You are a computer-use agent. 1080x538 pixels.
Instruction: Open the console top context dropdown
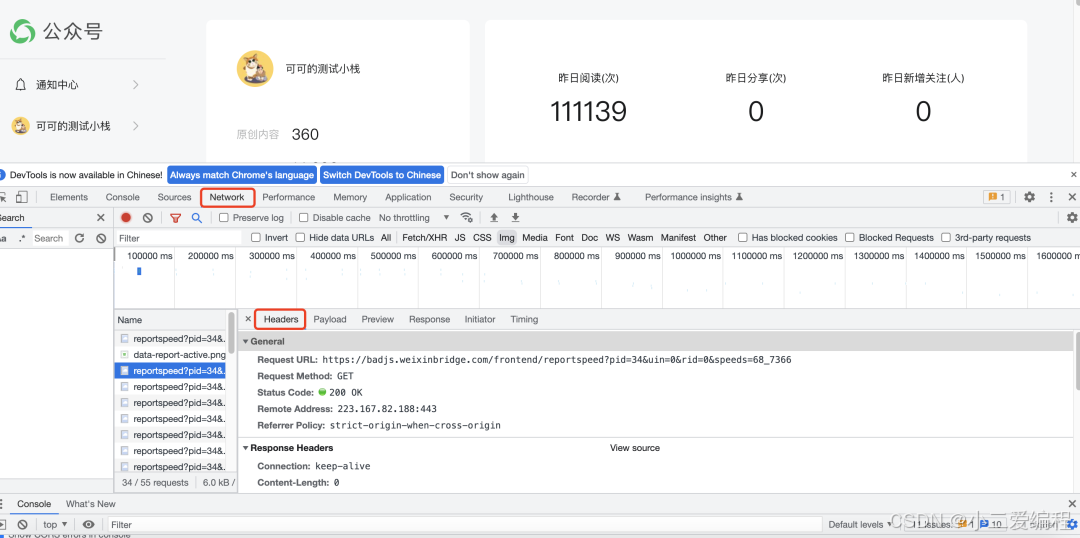[x=55, y=524]
